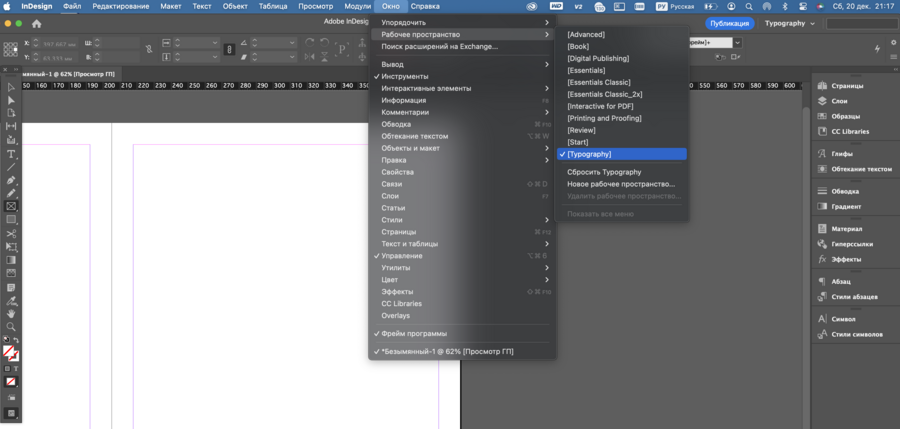This screenshot has width=900, height=429.
Task: Click the Apple menu icon
Action: point(9,6)
